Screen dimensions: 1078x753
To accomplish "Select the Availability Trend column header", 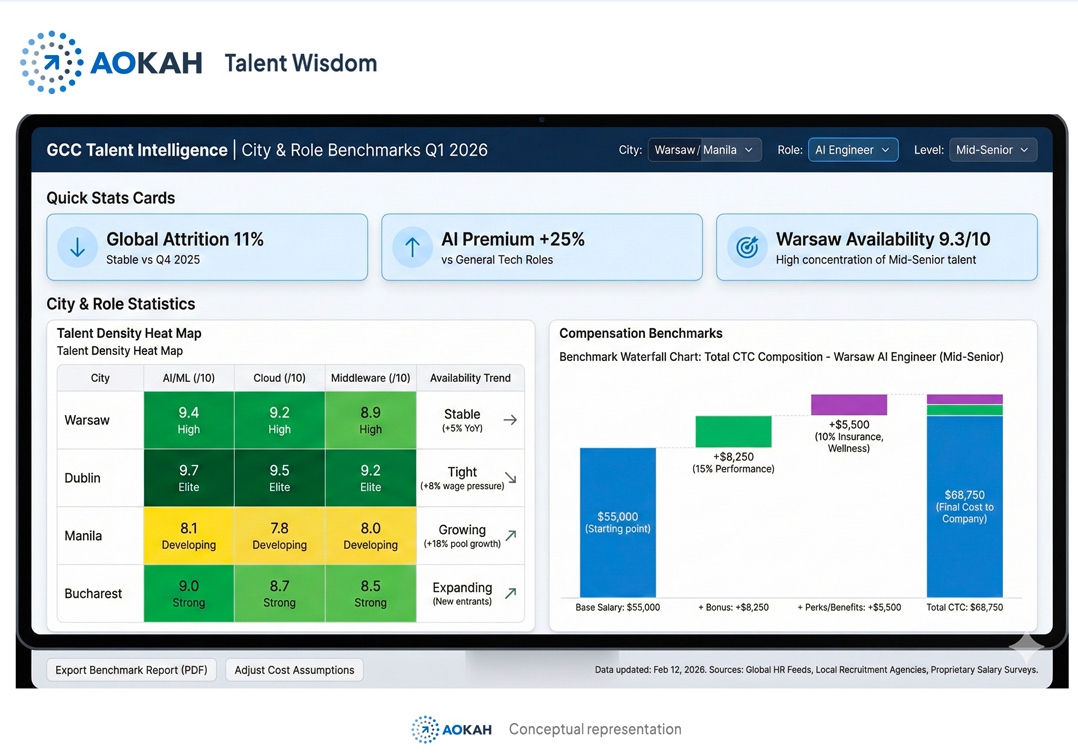I will (470, 378).
